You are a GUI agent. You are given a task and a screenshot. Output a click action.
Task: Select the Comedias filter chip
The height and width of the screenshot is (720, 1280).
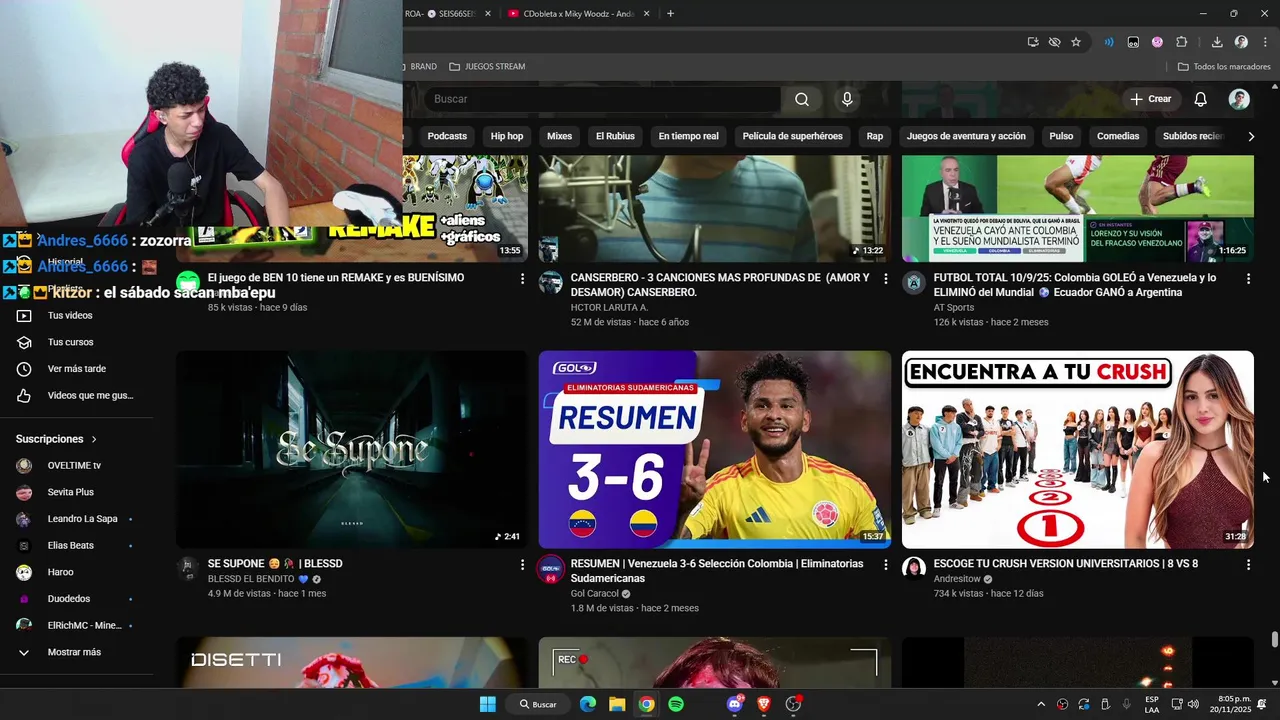click(1118, 136)
